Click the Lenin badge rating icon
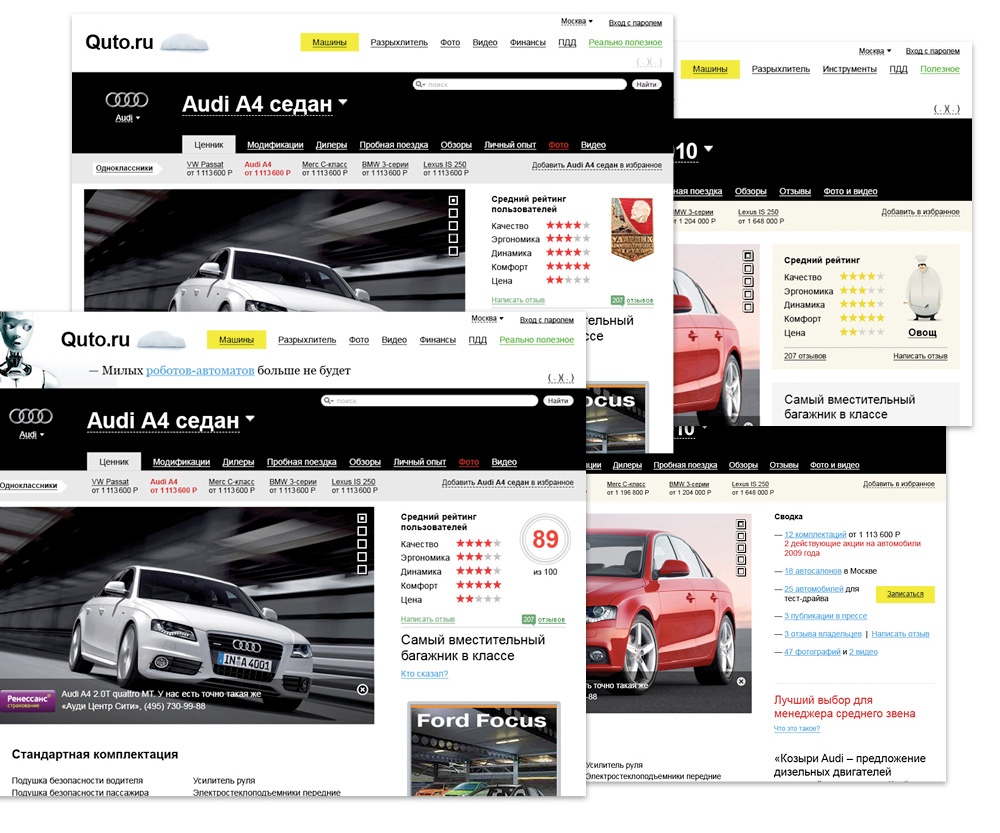1000x833 pixels. pyautogui.click(x=632, y=229)
